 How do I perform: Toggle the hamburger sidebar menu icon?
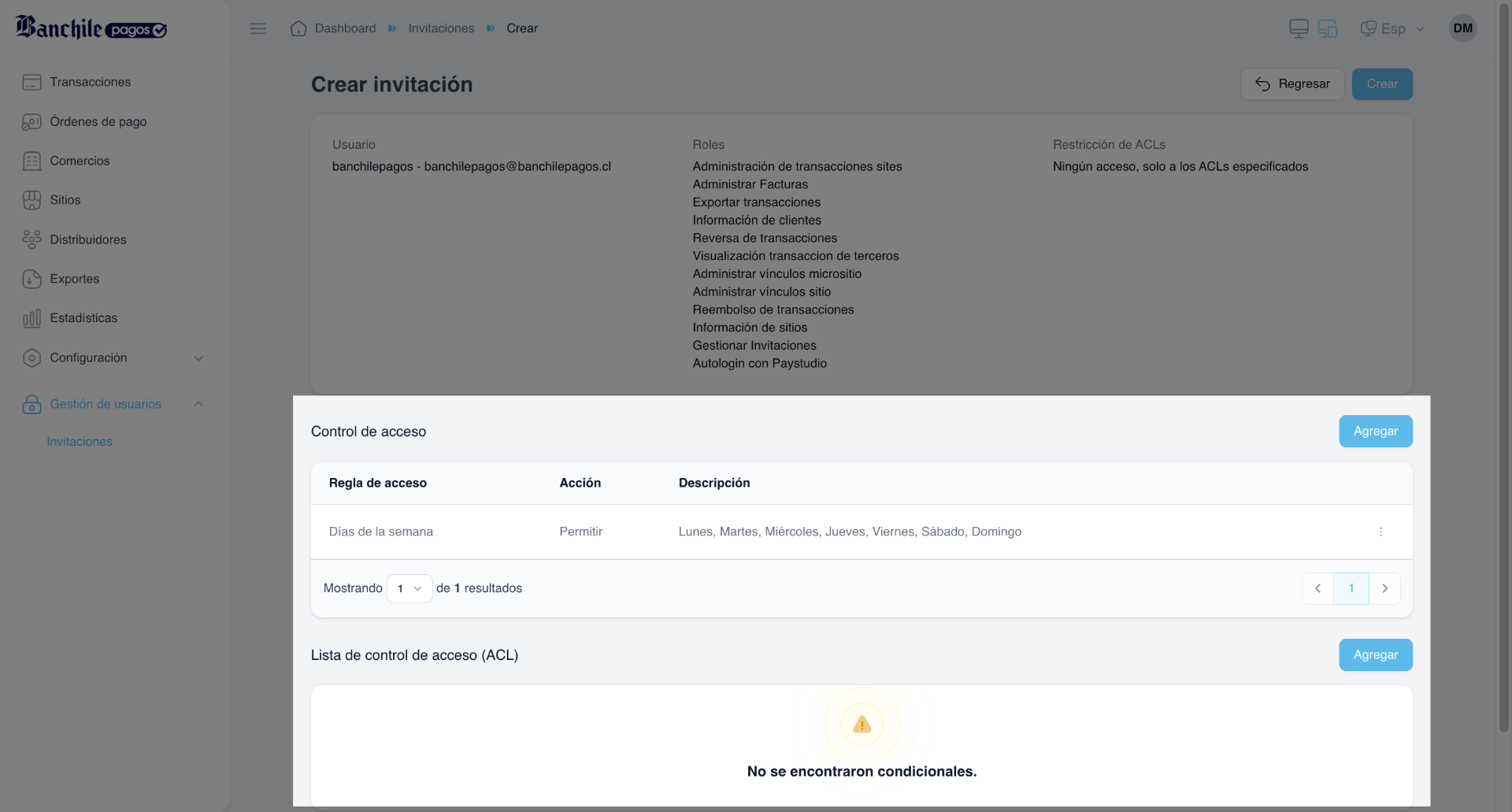tap(258, 28)
